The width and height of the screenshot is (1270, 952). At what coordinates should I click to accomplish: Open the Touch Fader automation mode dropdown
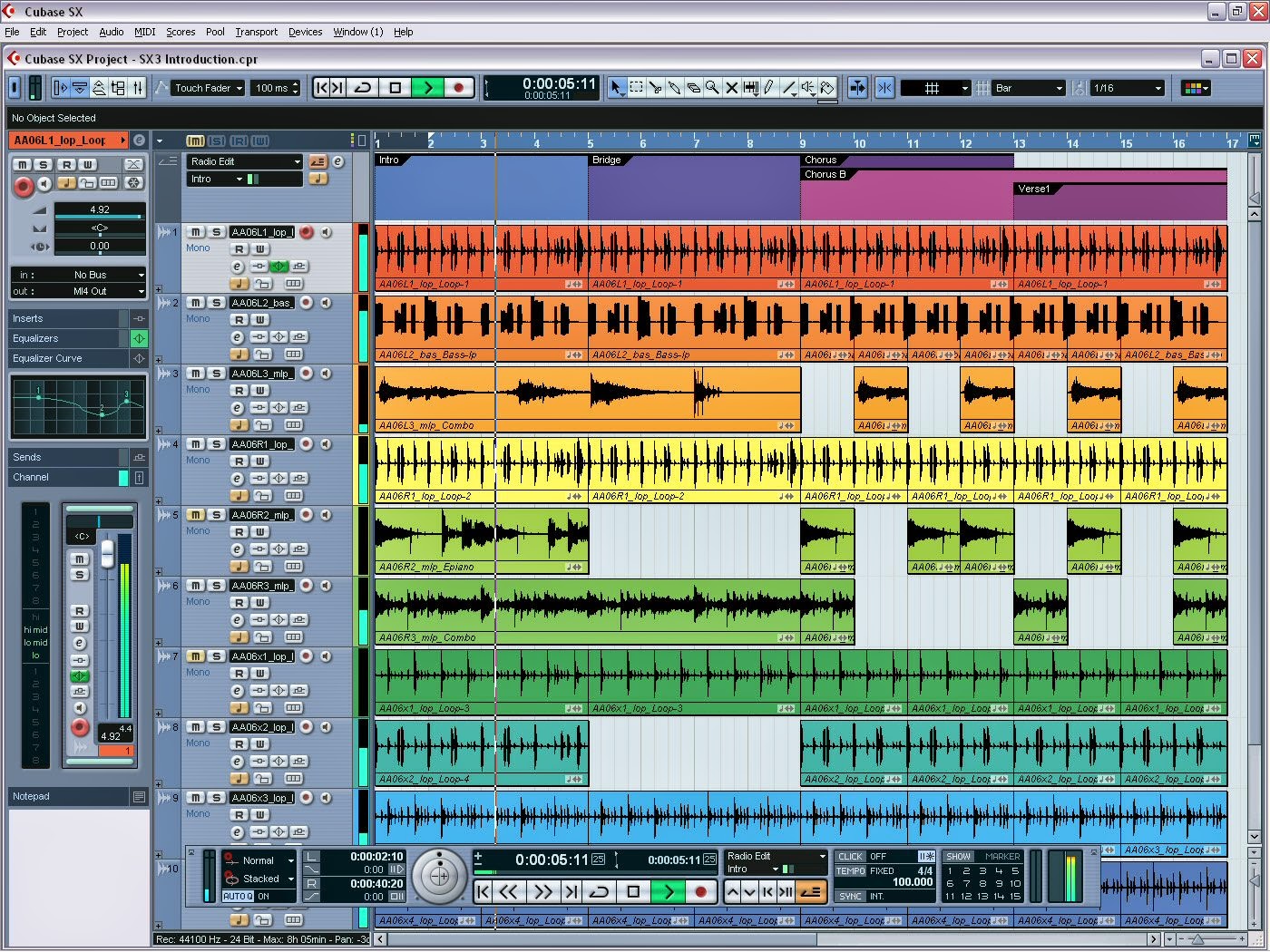207,87
